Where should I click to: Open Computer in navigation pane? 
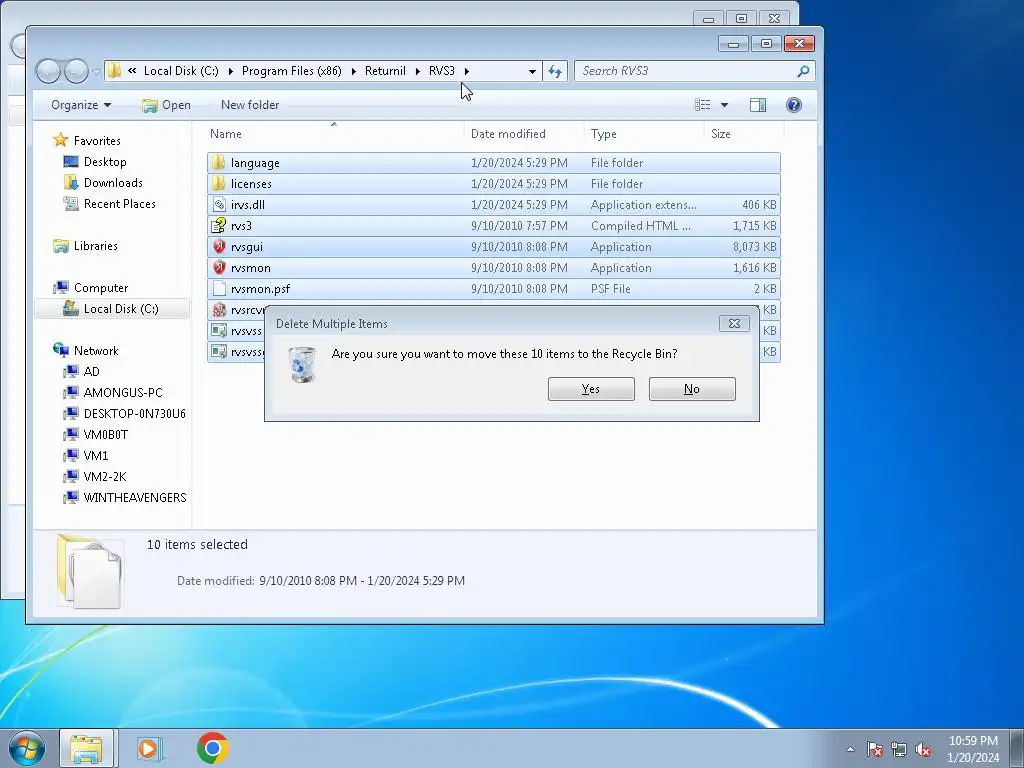101,287
